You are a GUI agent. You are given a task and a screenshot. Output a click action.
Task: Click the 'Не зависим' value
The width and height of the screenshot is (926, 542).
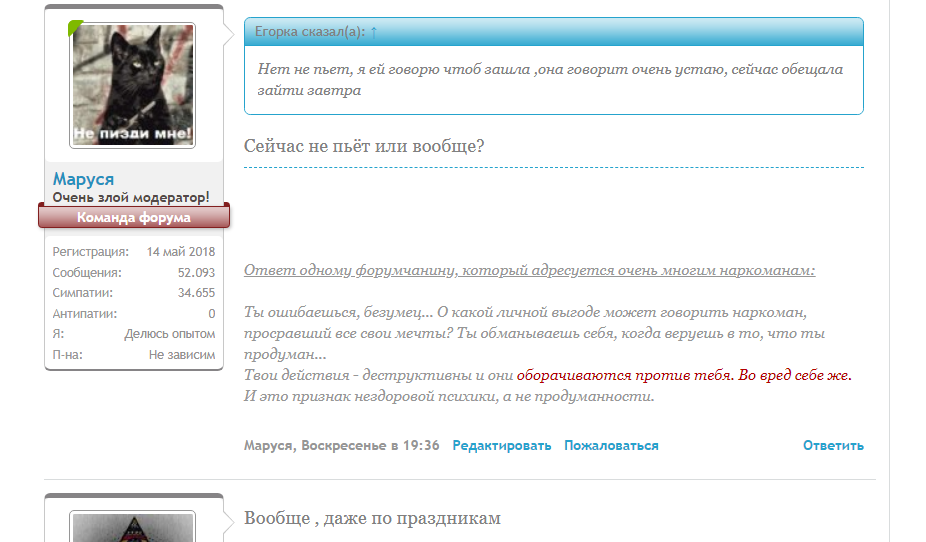point(182,355)
